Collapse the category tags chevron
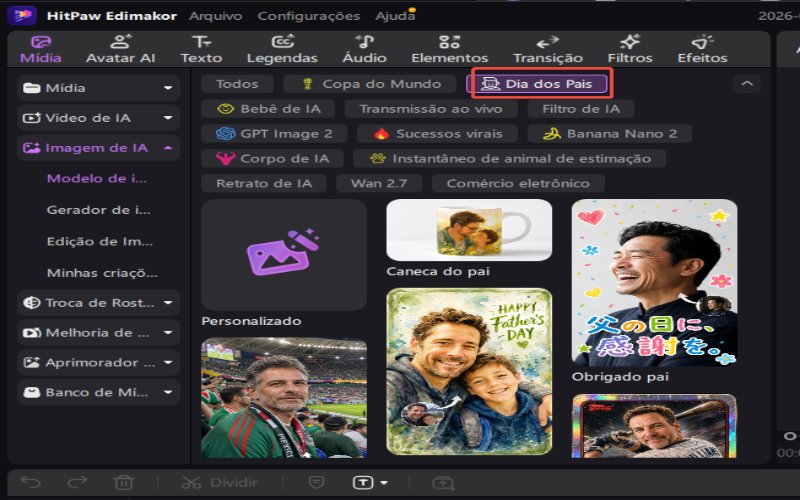 pyautogui.click(x=747, y=84)
